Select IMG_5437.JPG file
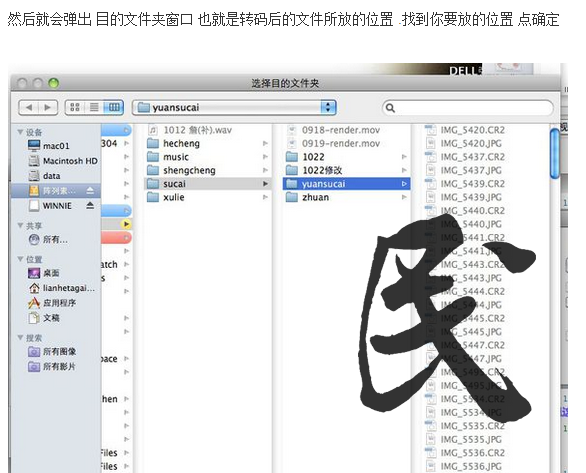The image size is (586, 473). click(x=464, y=170)
